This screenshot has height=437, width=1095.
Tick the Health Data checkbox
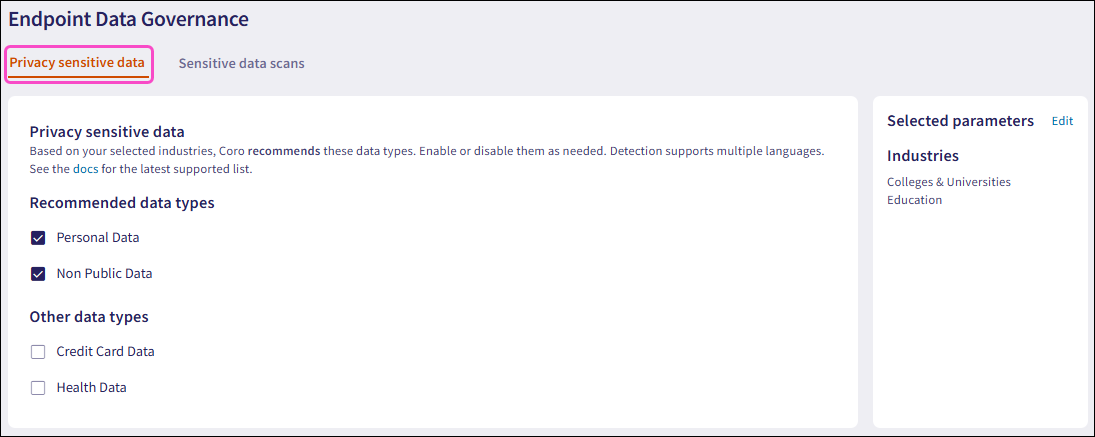click(39, 388)
